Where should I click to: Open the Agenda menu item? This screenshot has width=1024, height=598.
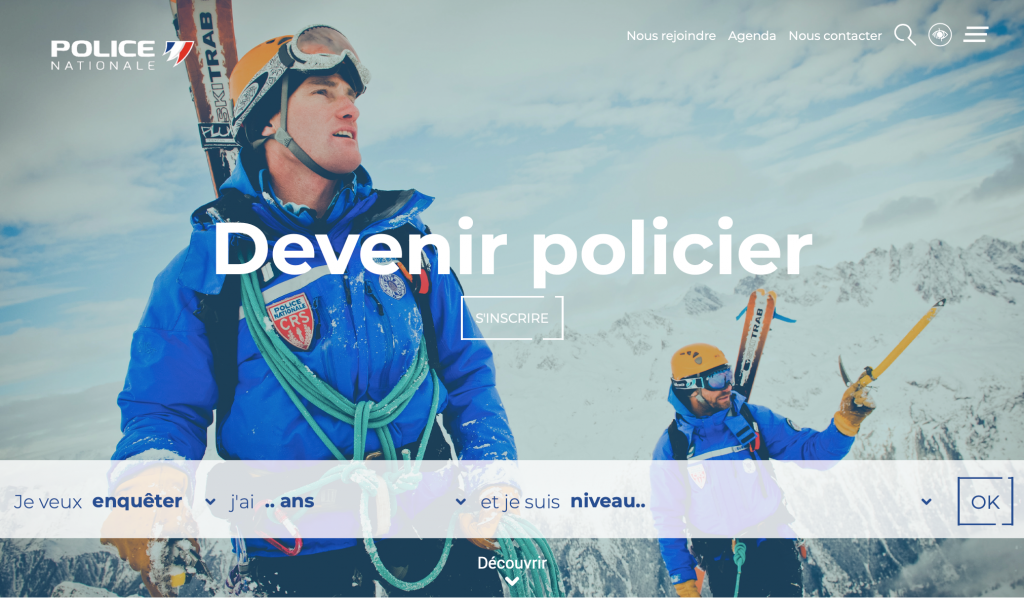tap(752, 36)
